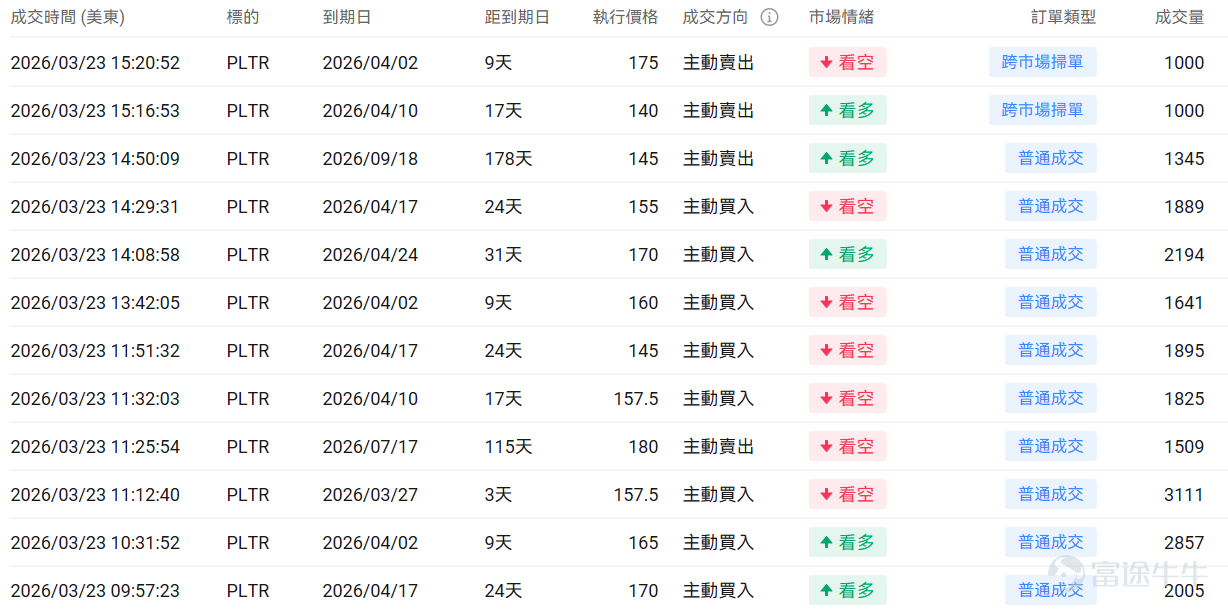Click 看空 tag in the 15:20:52 row
The height and width of the screenshot is (610, 1228).
(x=848, y=62)
